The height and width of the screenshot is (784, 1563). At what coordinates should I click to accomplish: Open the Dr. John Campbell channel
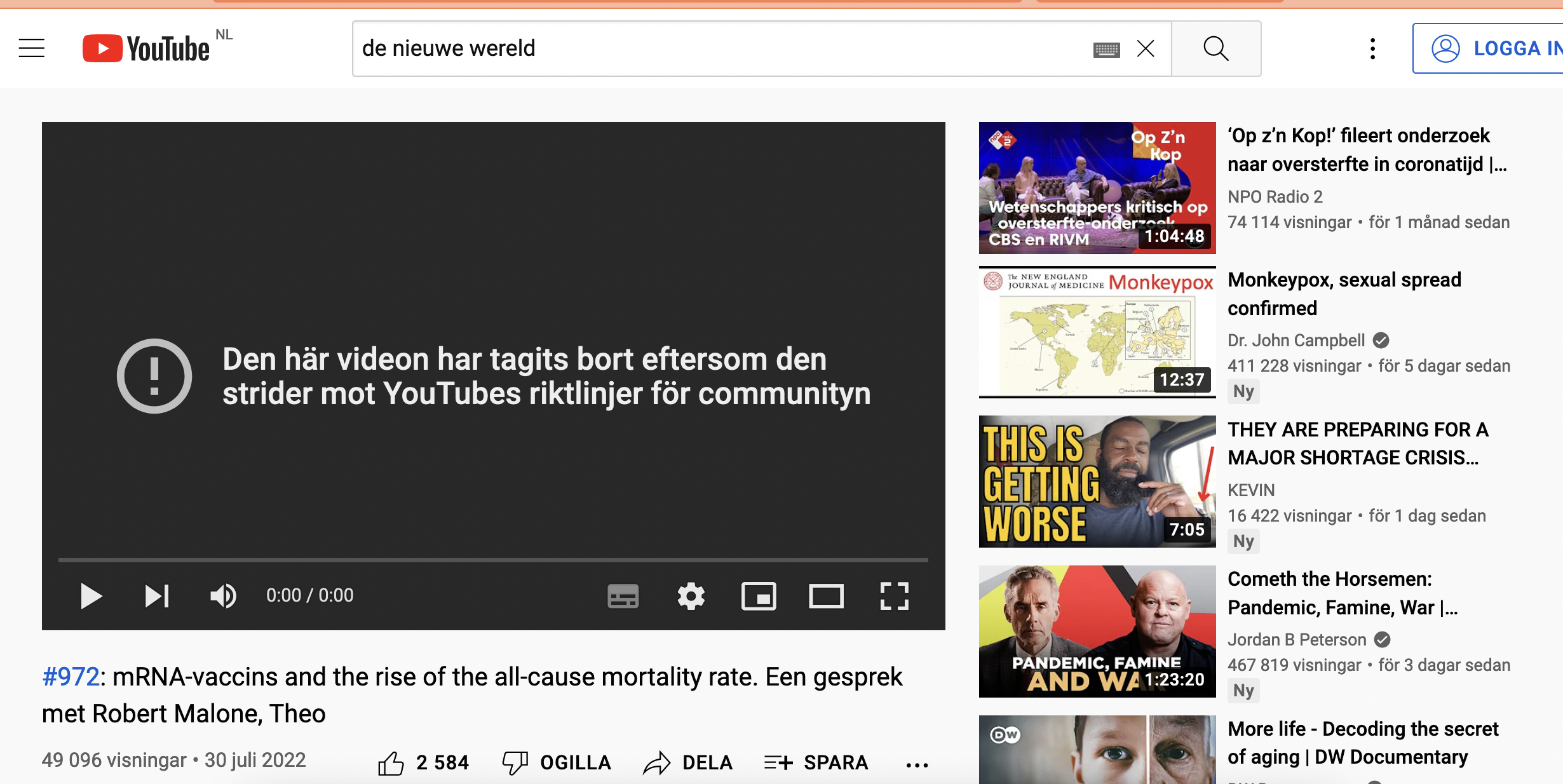1296,341
